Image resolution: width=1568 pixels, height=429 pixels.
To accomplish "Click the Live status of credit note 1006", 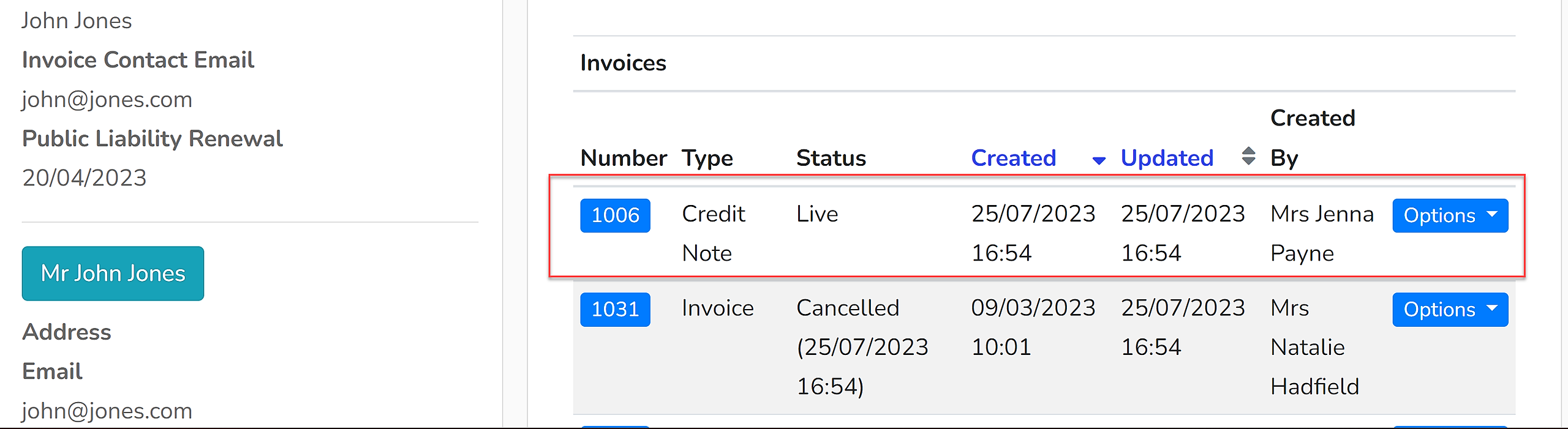I will pyautogui.click(x=817, y=214).
